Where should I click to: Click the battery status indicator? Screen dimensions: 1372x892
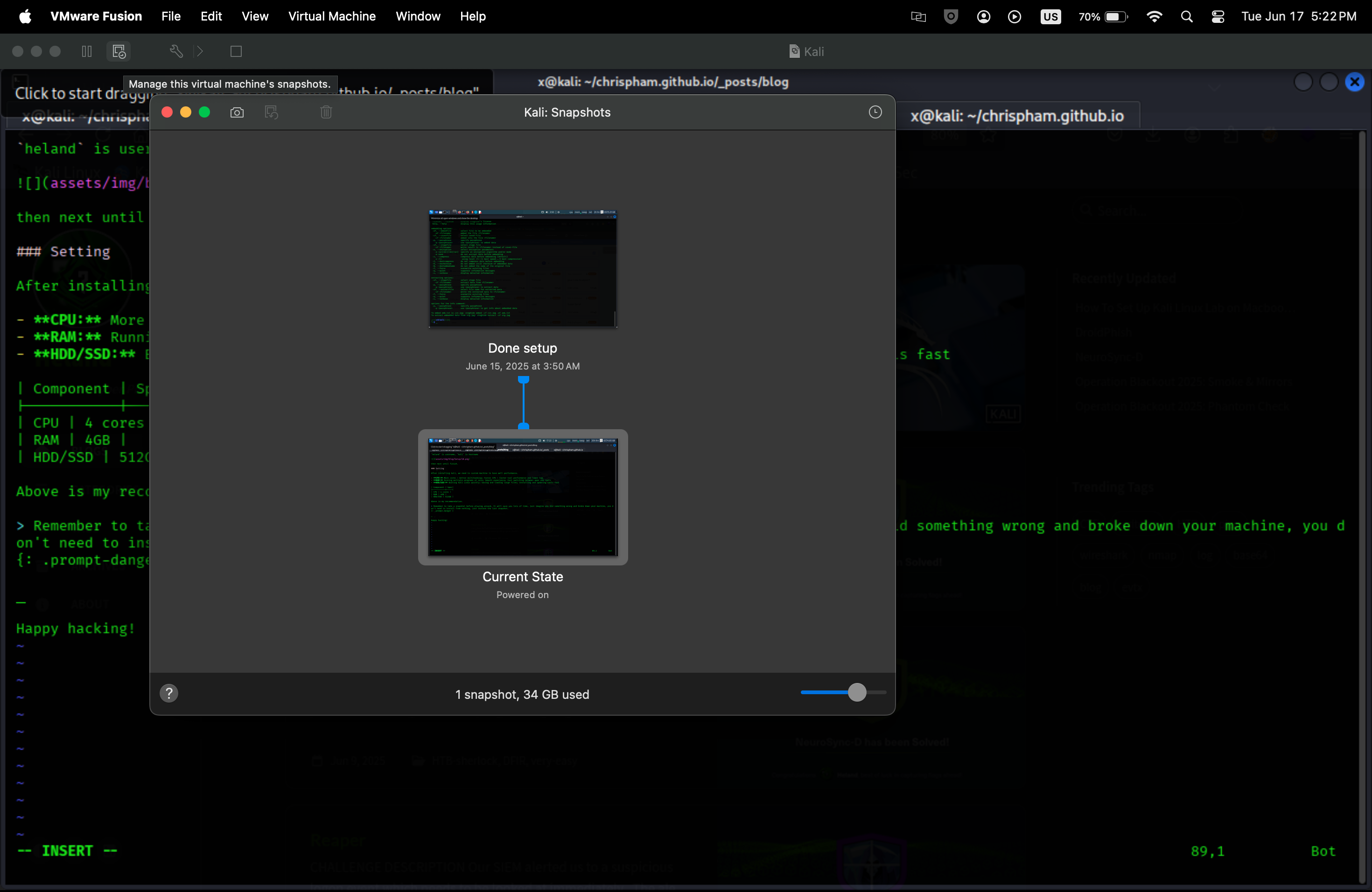(1103, 17)
